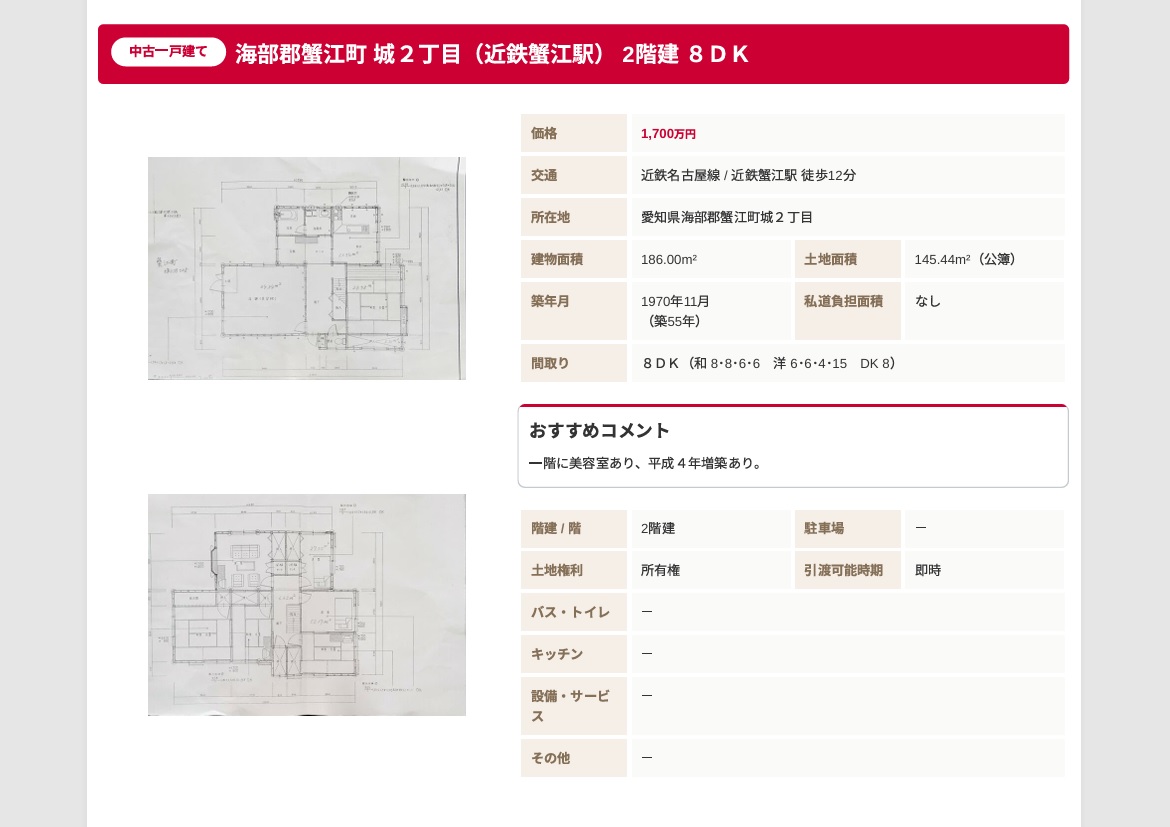Select the 建物面積 value 186.00m²
This screenshot has height=827, width=1170.
(x=669, y=259)
